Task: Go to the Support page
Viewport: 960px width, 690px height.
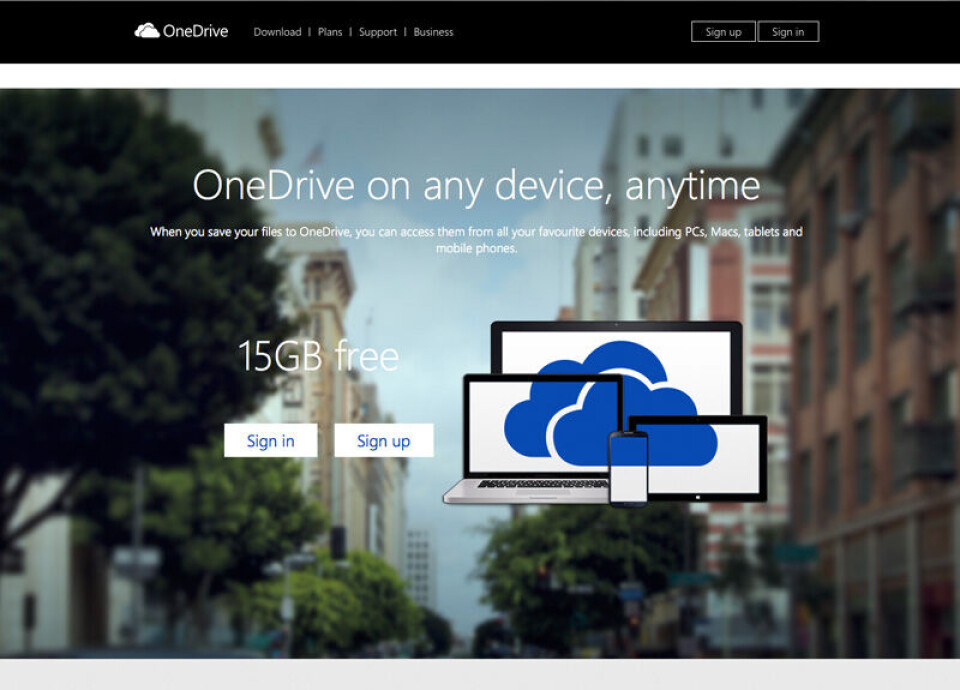Action: point(378,32)
